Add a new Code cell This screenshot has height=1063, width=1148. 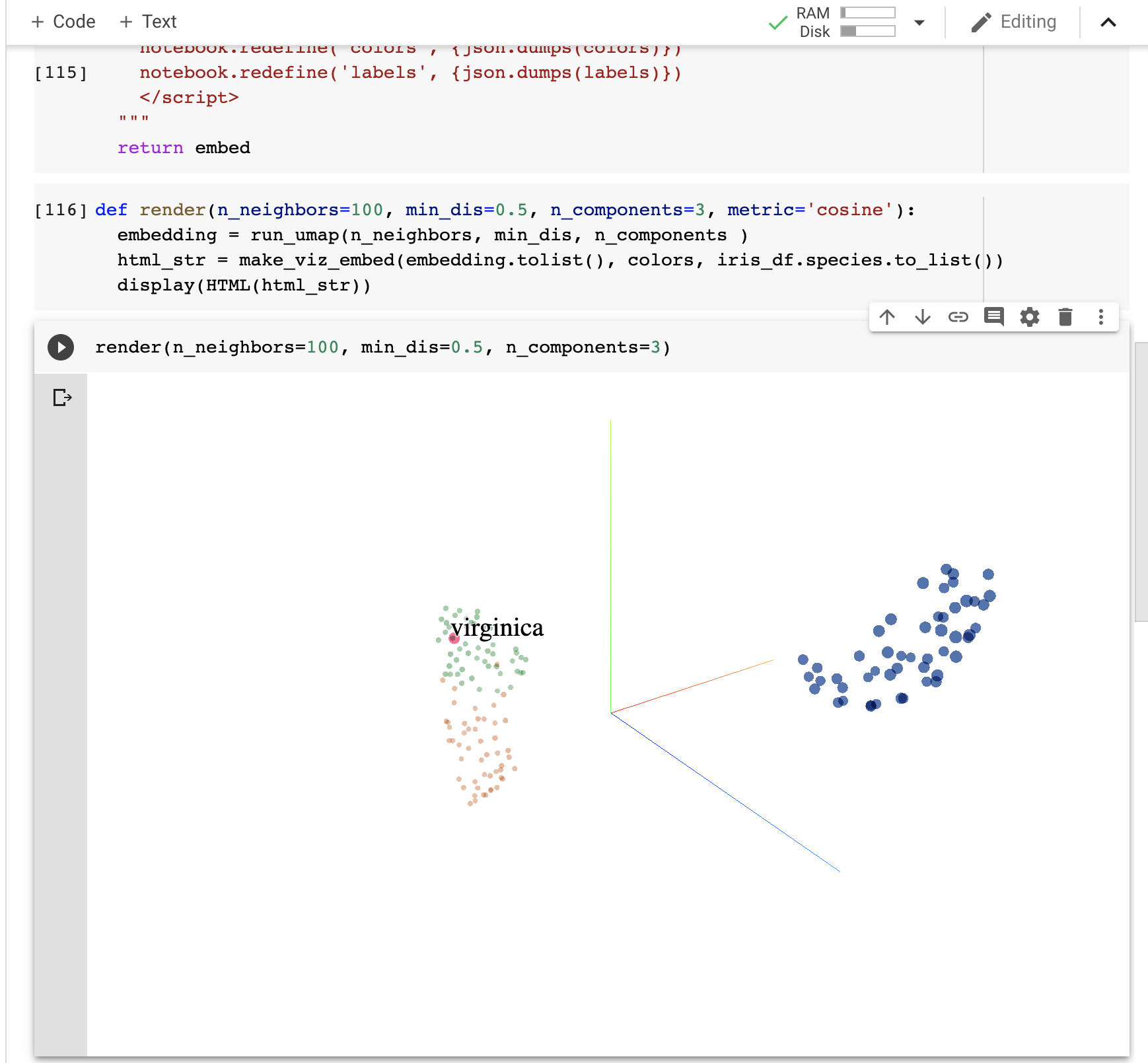pos(63,22)
